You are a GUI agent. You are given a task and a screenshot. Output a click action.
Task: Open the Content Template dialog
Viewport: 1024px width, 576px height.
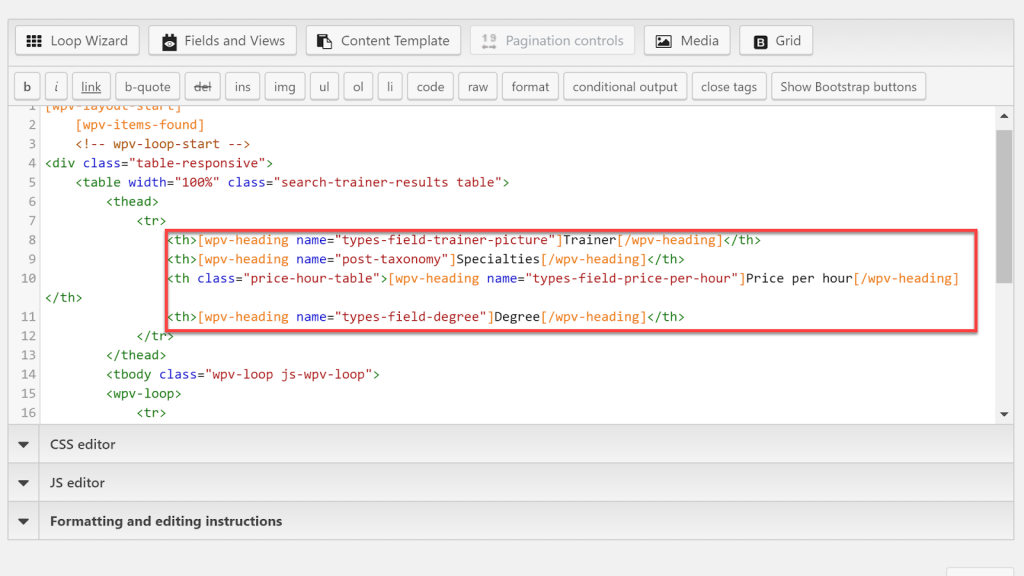pos(383,41)
